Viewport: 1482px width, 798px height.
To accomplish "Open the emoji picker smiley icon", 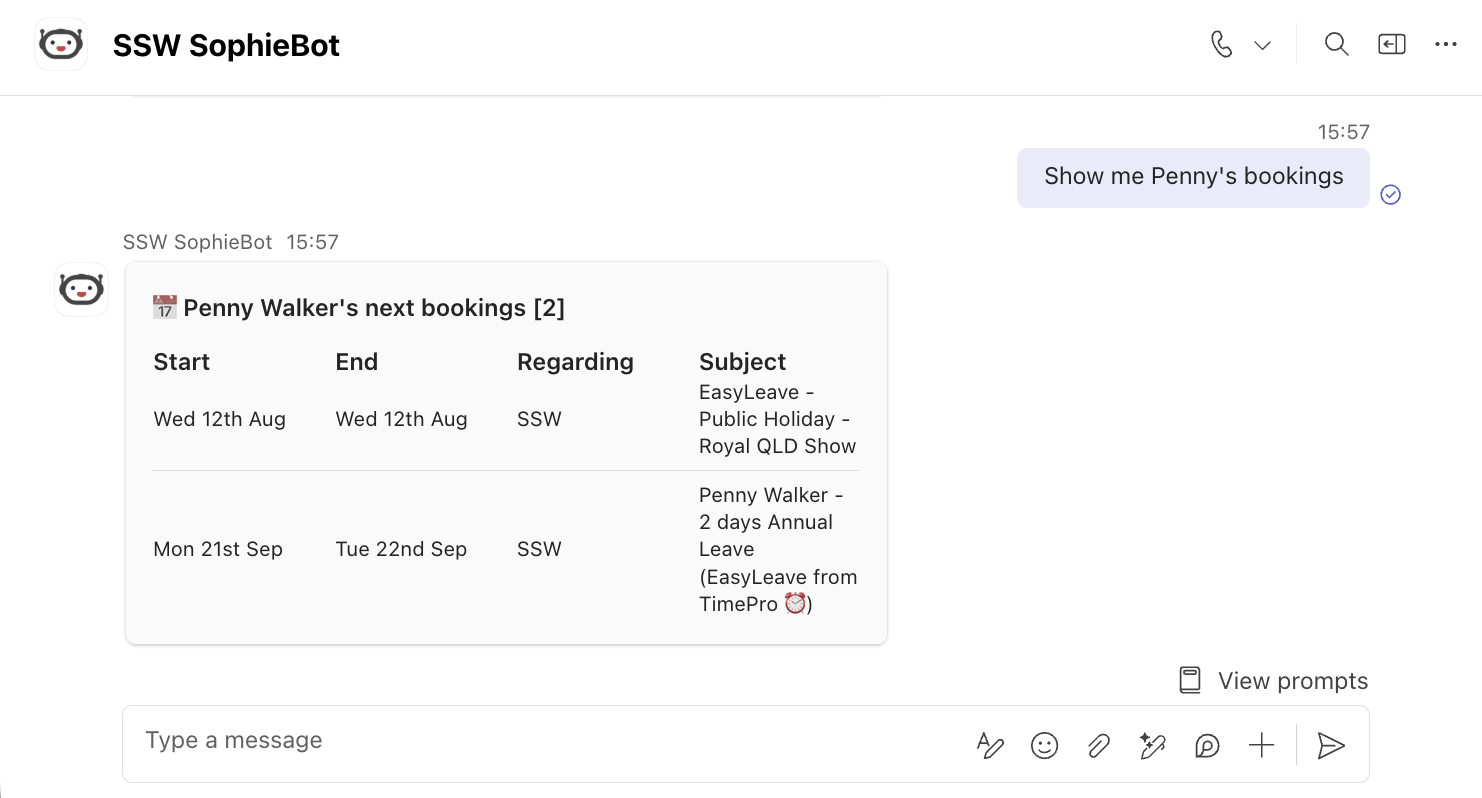I will [x=1044, y=745].
